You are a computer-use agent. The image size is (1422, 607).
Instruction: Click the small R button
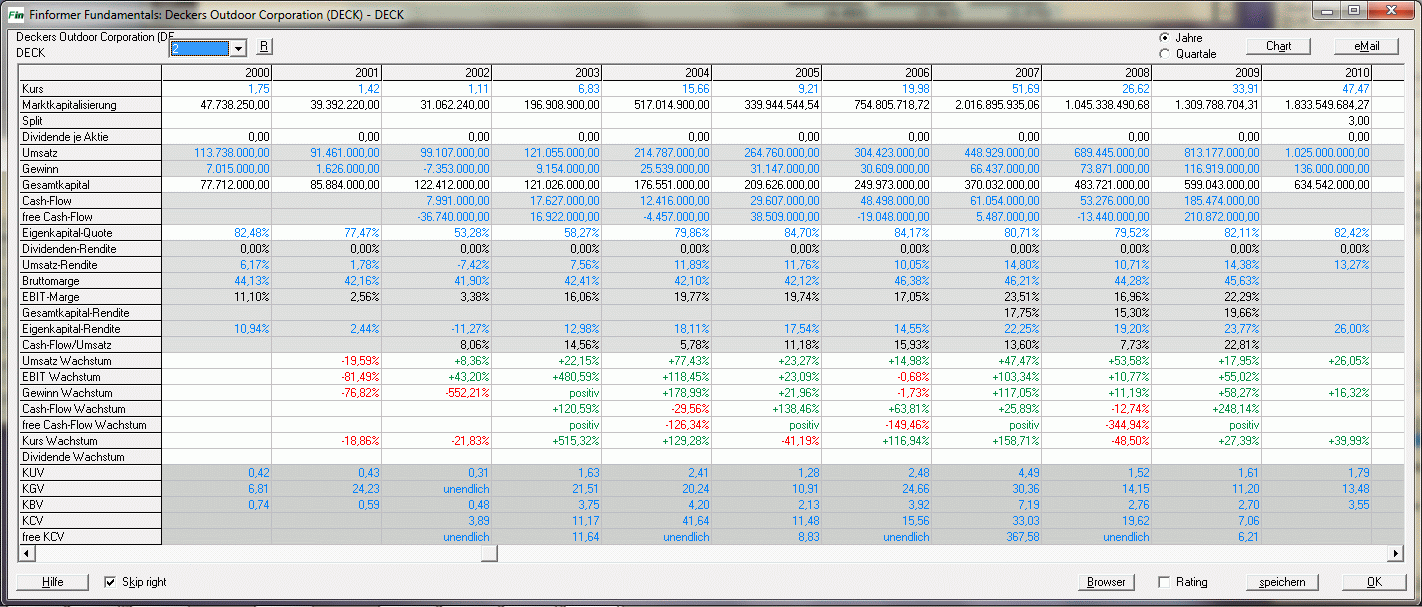264,46
